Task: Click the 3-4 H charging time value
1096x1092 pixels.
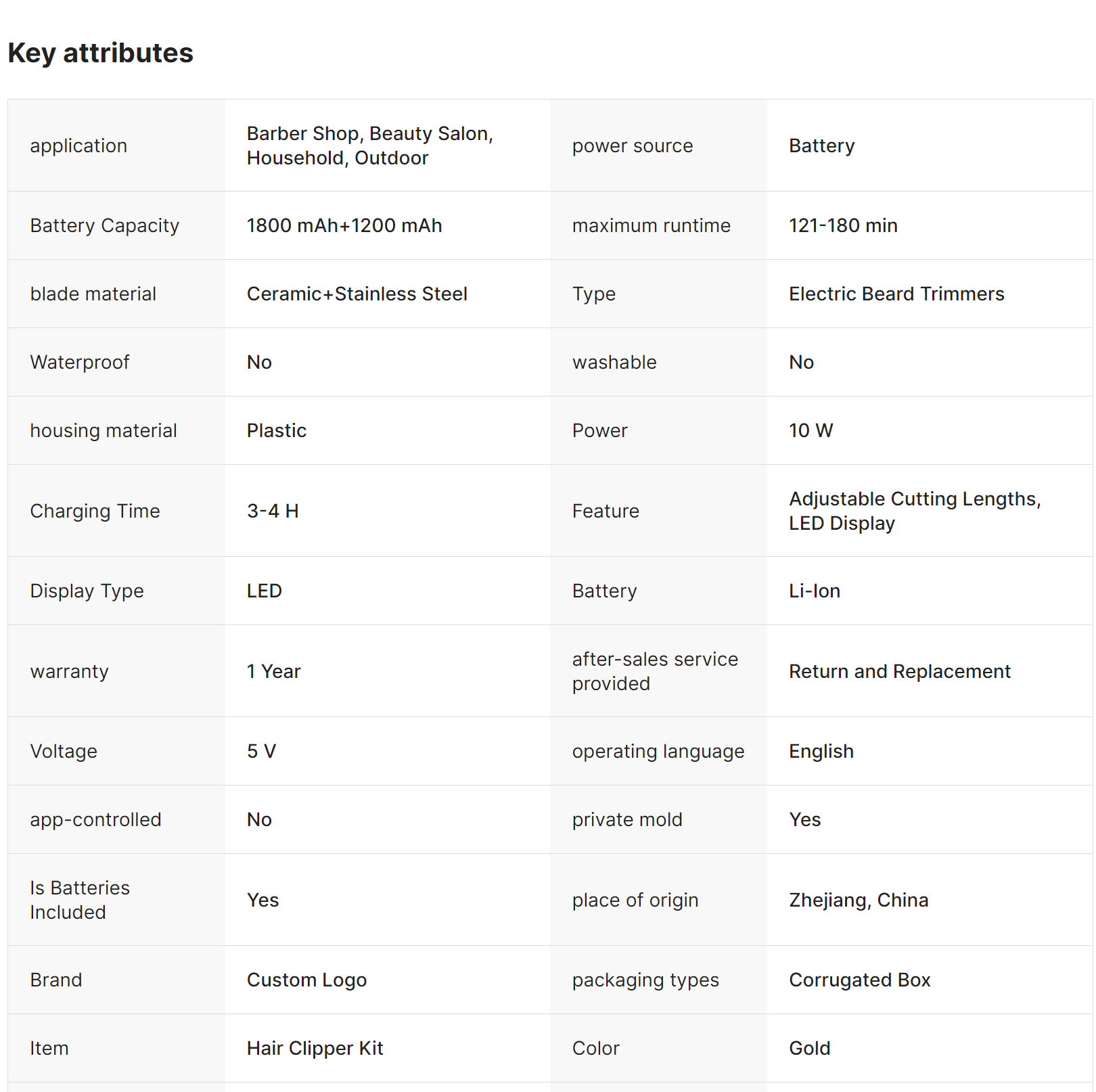Action: (x=273, y=511)
